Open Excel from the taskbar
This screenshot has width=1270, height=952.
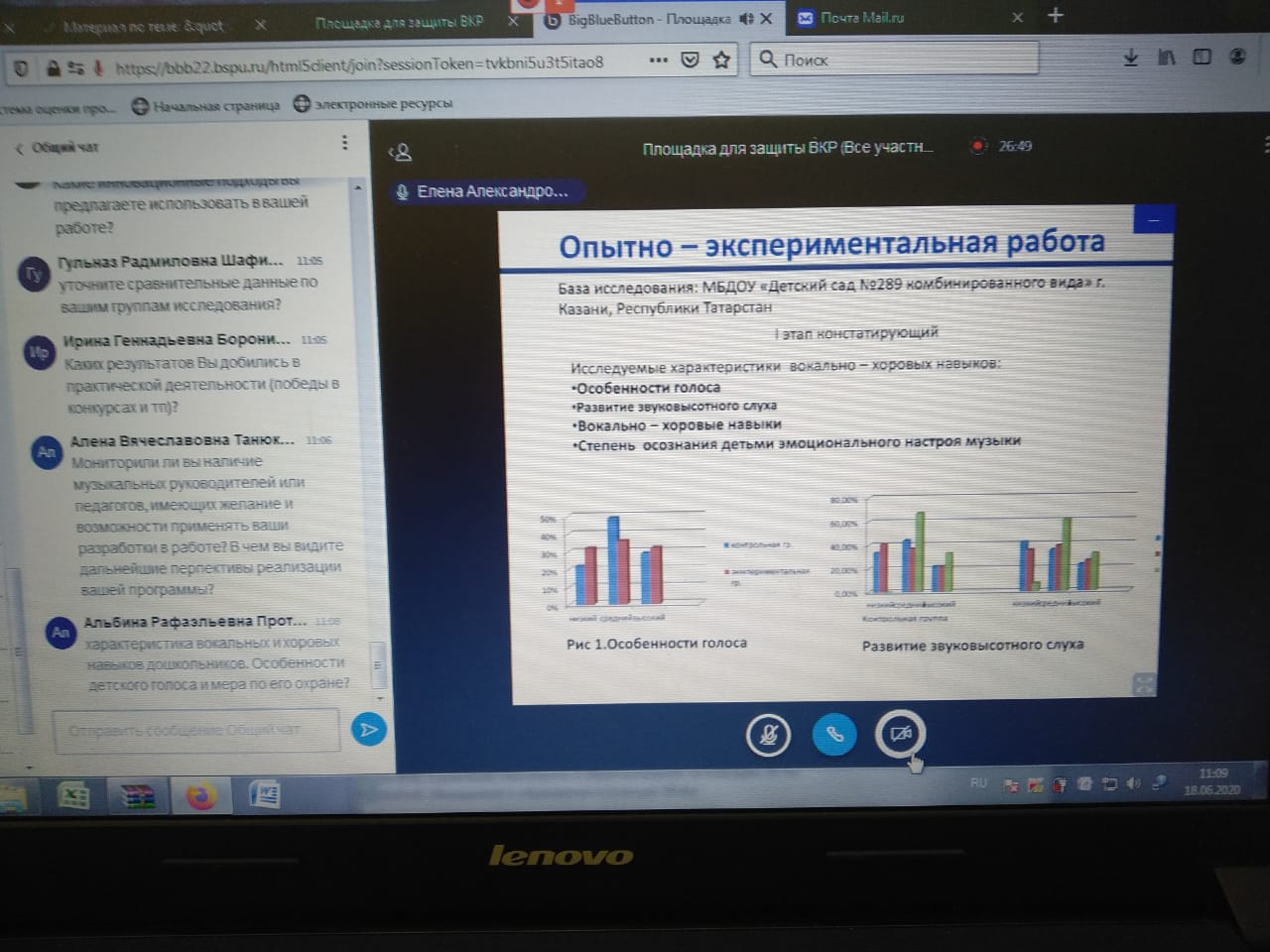73,795
